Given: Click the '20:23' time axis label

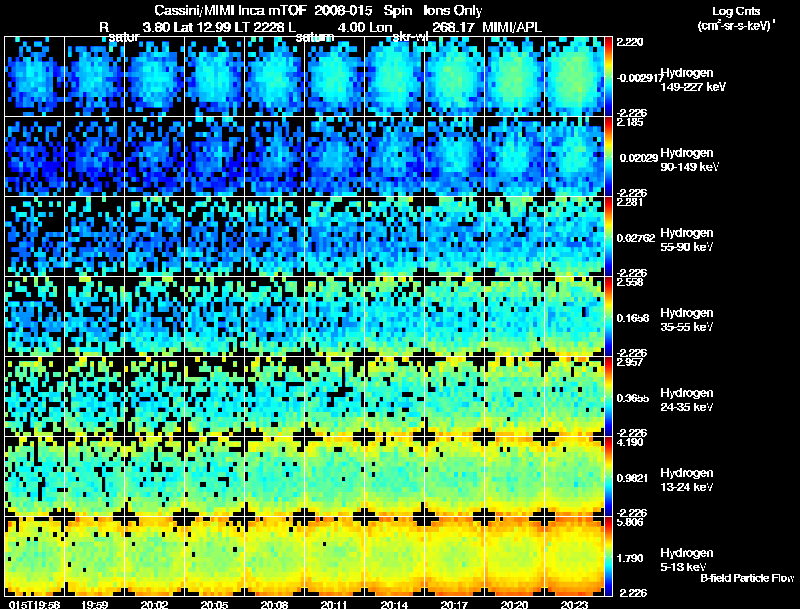Looking at the screenshot, I should coord(574,604).
